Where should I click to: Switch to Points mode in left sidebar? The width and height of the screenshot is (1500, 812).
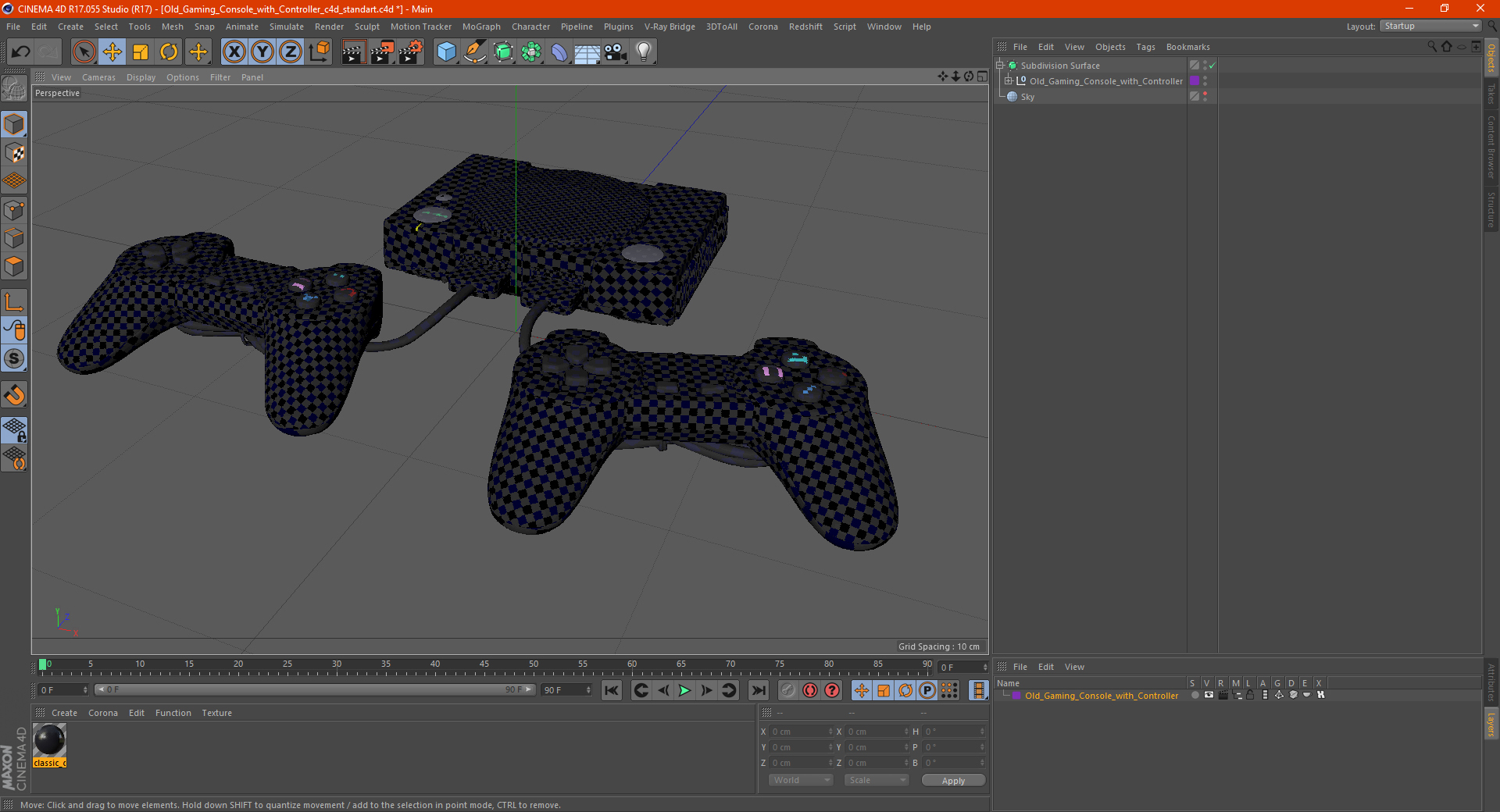(14, 210)
